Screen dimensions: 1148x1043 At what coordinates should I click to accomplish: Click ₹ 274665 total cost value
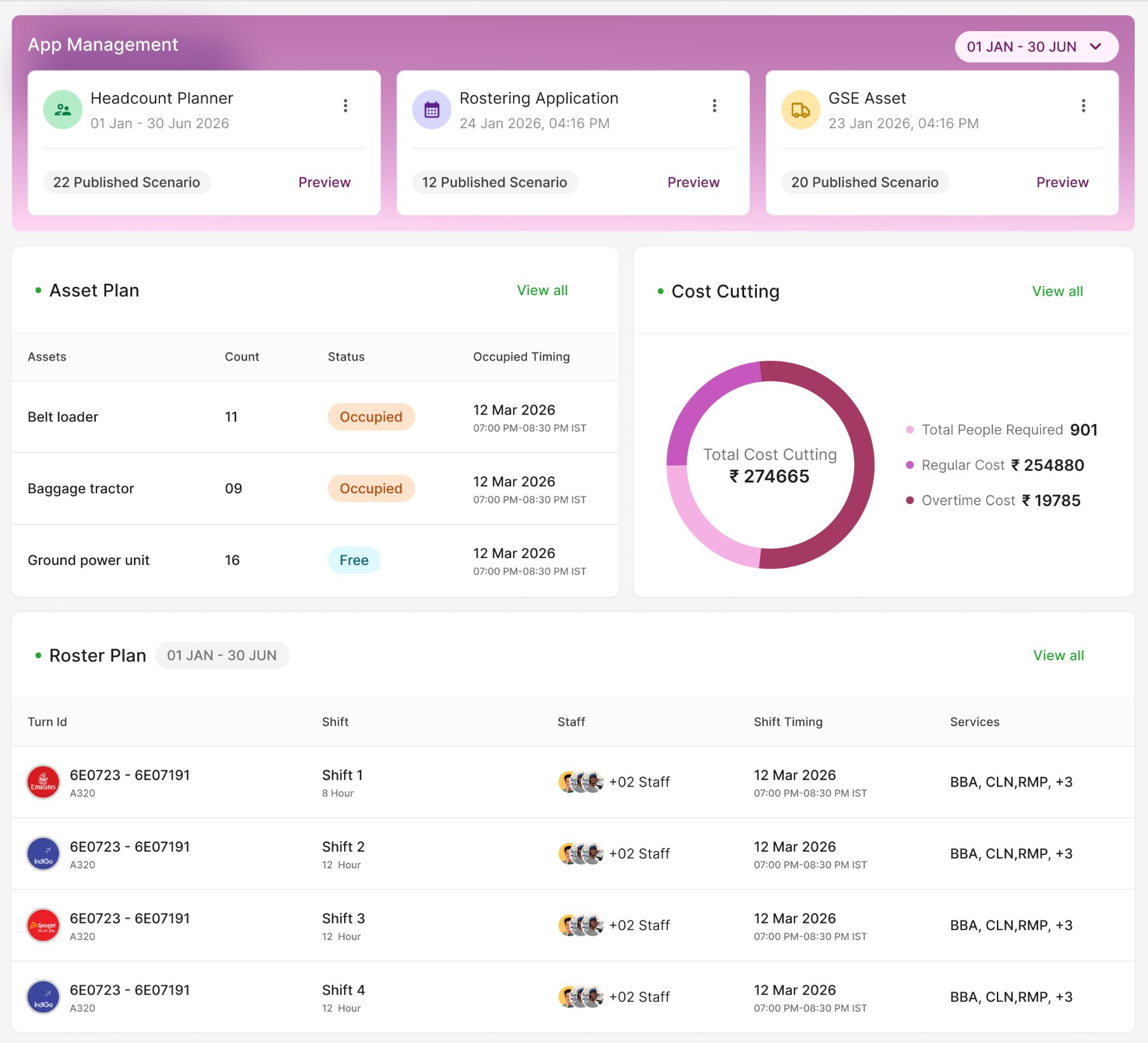(770, 477)
